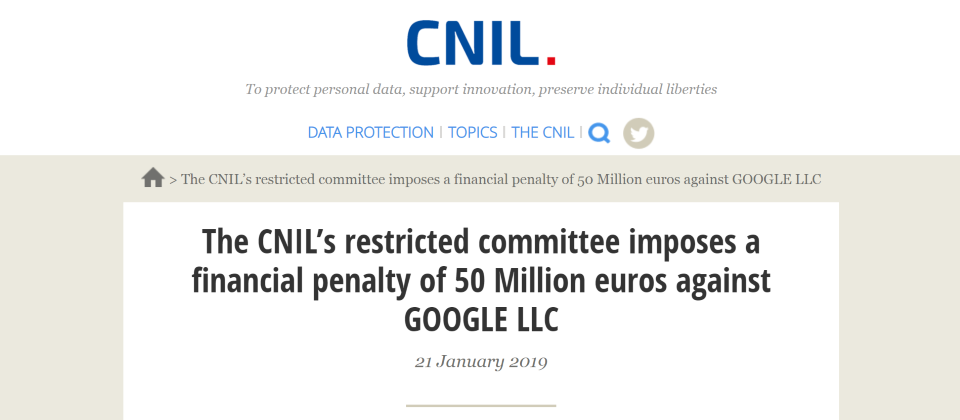
Task: Click the separator between TOPICS and THE CNIL
Action: click(x=504, y=133)
